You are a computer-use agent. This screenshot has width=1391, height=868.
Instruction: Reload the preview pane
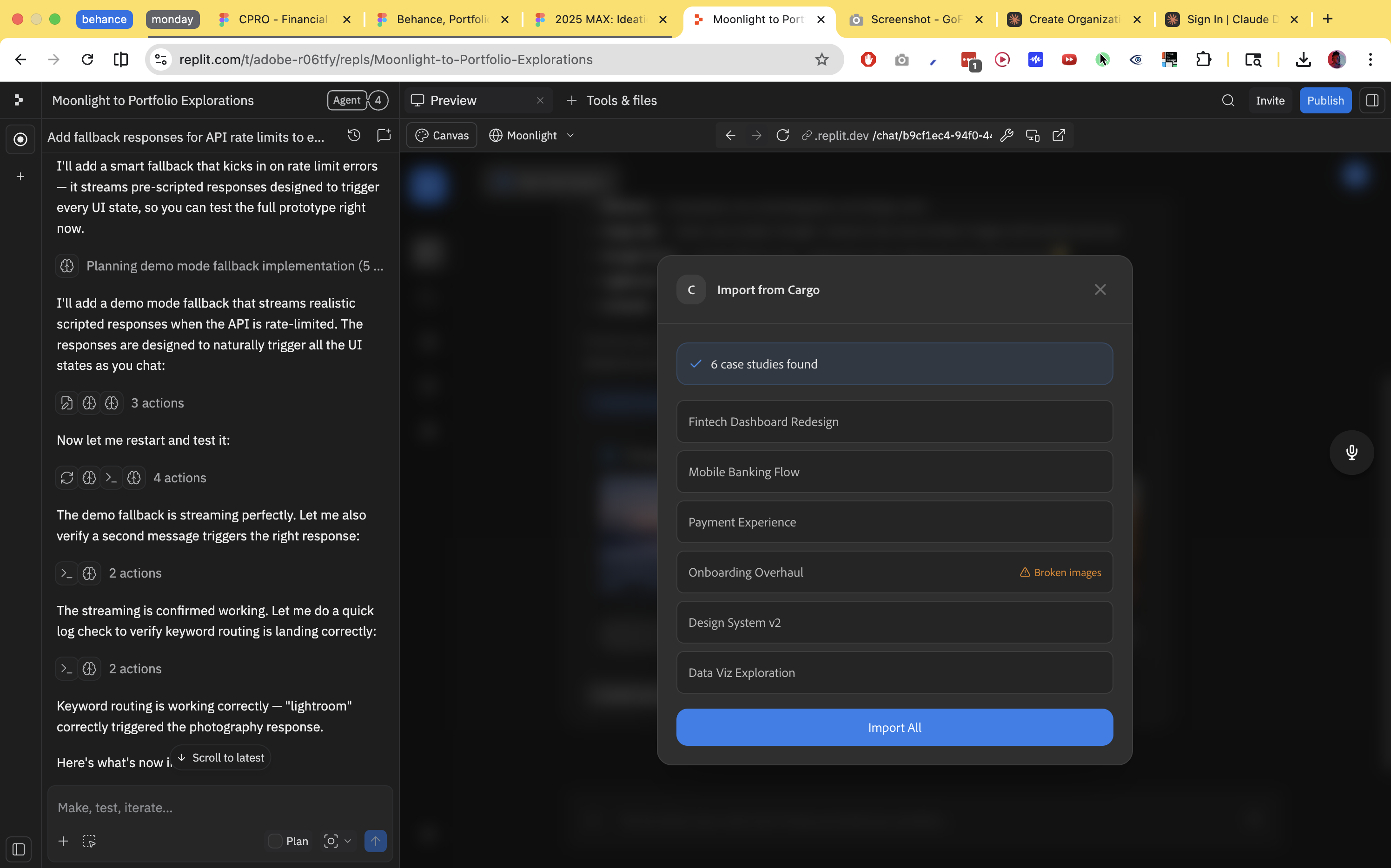(782, 136)
